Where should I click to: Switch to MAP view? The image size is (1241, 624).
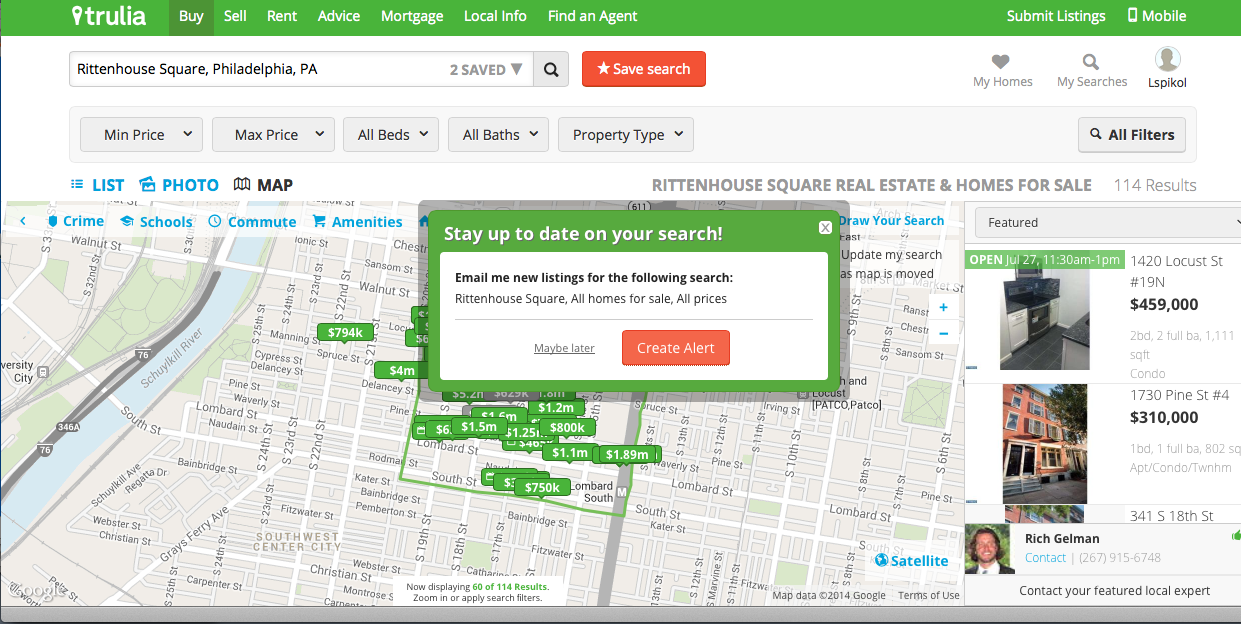click(x=263, y=185)
